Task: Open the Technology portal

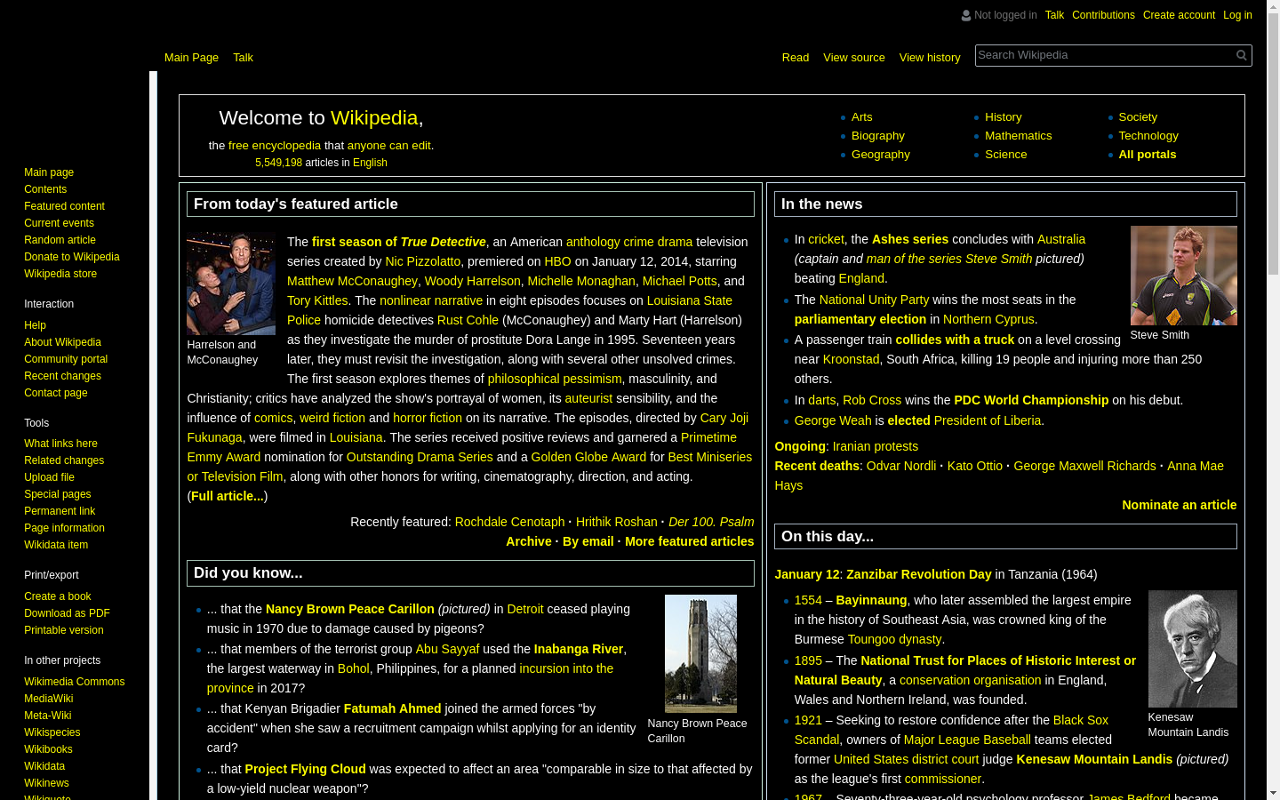Action: [1148, 136]
